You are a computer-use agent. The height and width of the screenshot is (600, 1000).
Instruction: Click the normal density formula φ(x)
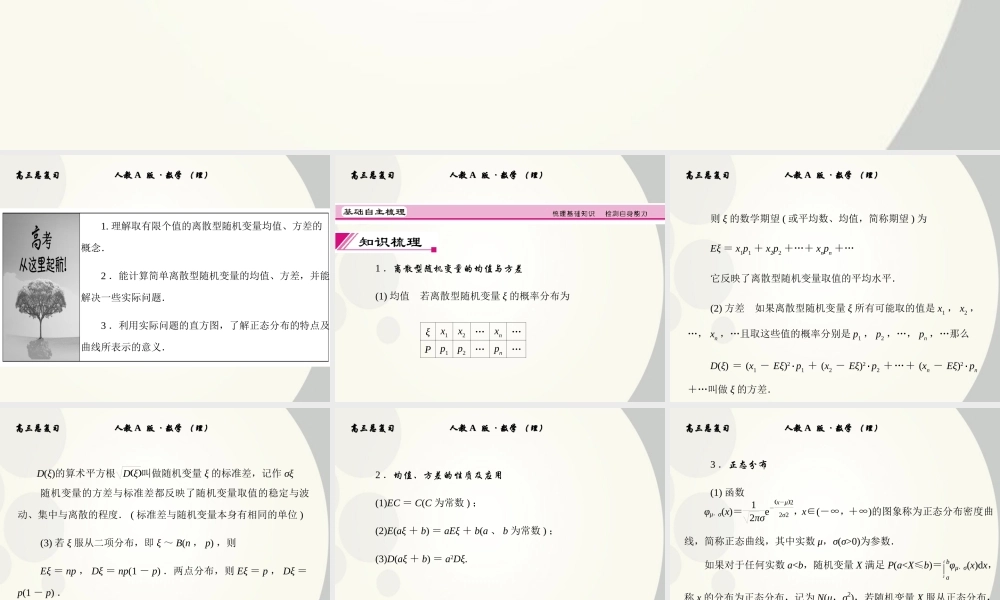click(749, 511)
